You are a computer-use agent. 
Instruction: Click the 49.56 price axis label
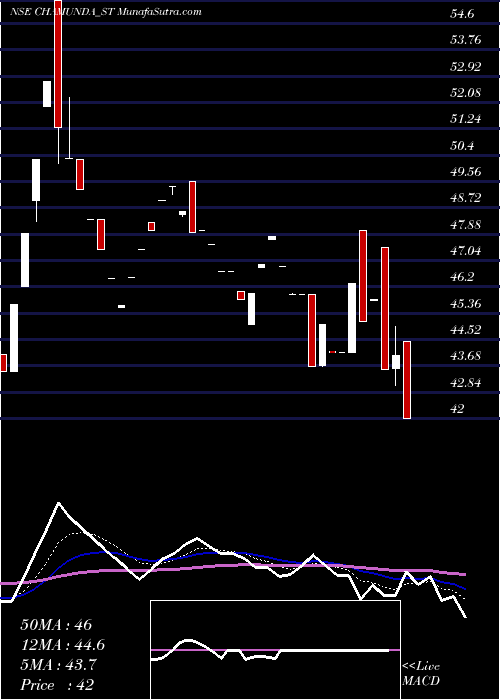tap(466, 172)
